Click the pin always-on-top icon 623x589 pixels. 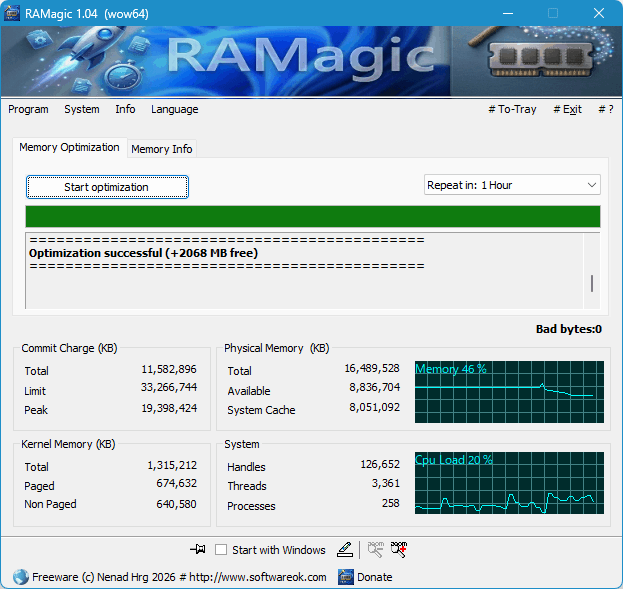[197, 549]
